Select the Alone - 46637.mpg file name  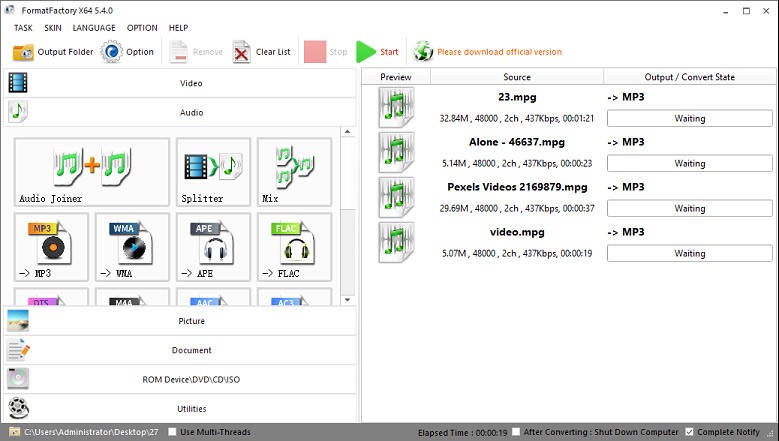coord(517,142)
